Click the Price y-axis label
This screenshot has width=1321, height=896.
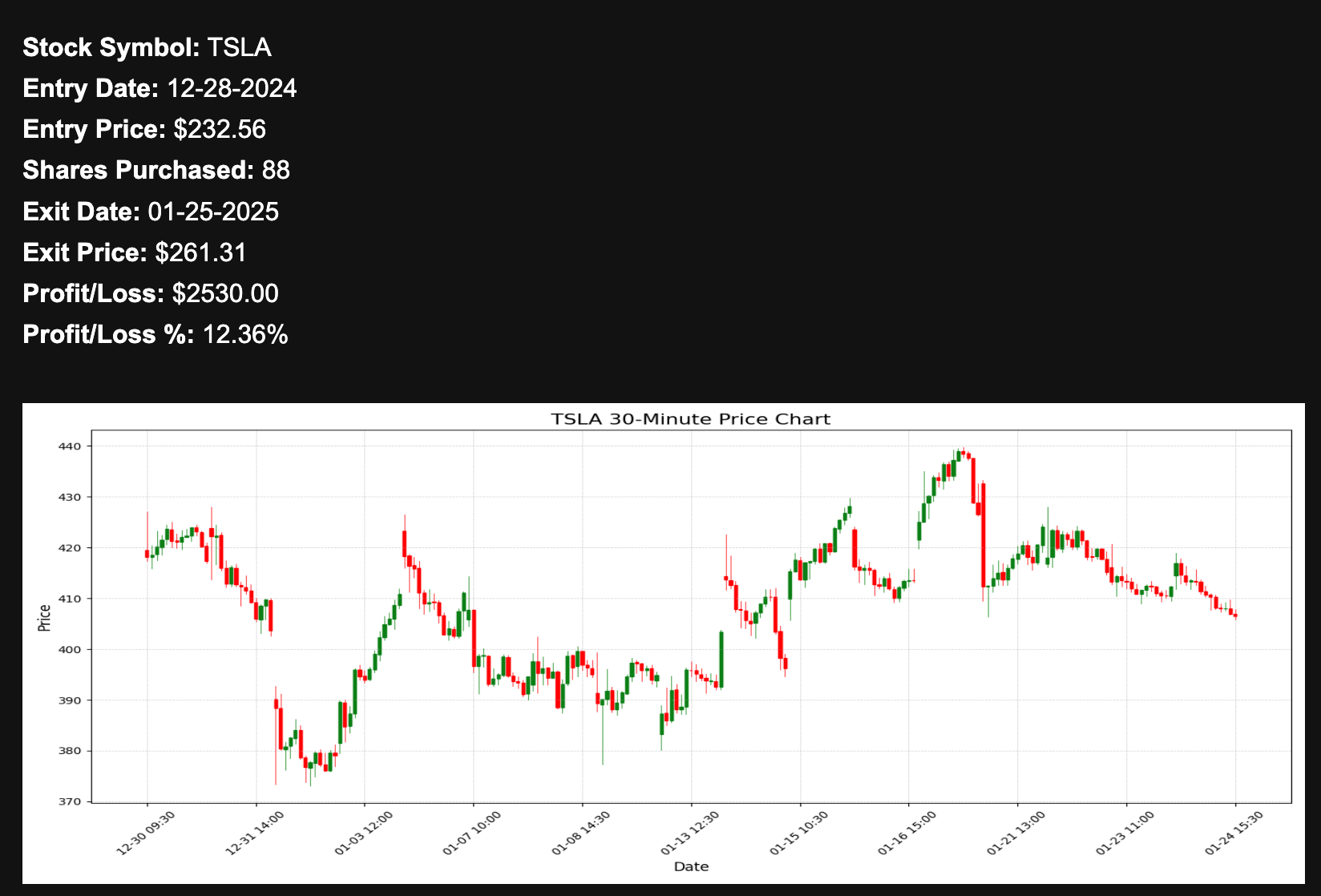45,617
